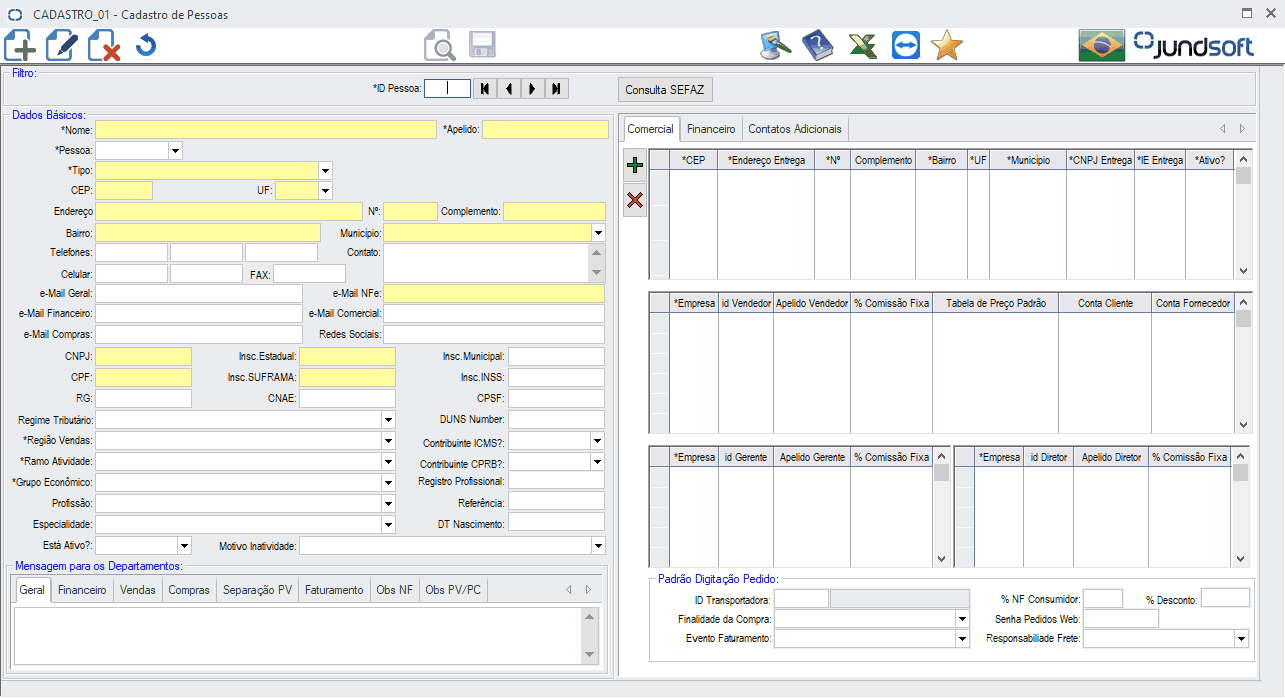Click the new record icon in toolbar
This screenshot has height=698, width=1285.
point(20,46)
